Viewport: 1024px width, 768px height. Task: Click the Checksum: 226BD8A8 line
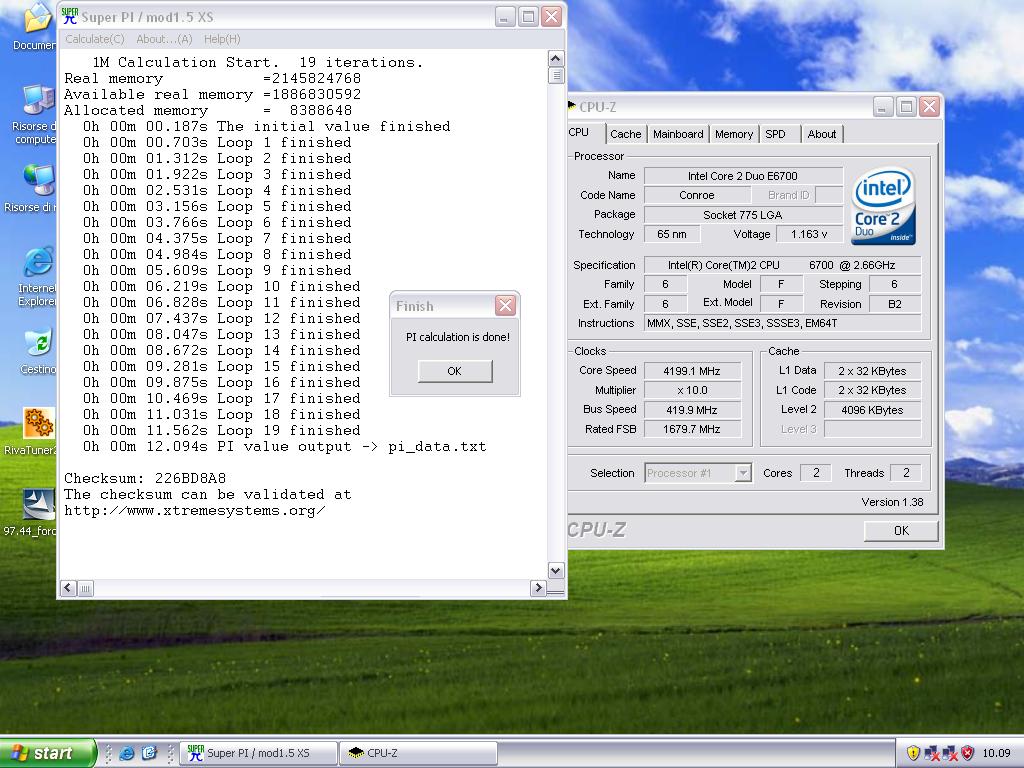click(x=145, y=478)
